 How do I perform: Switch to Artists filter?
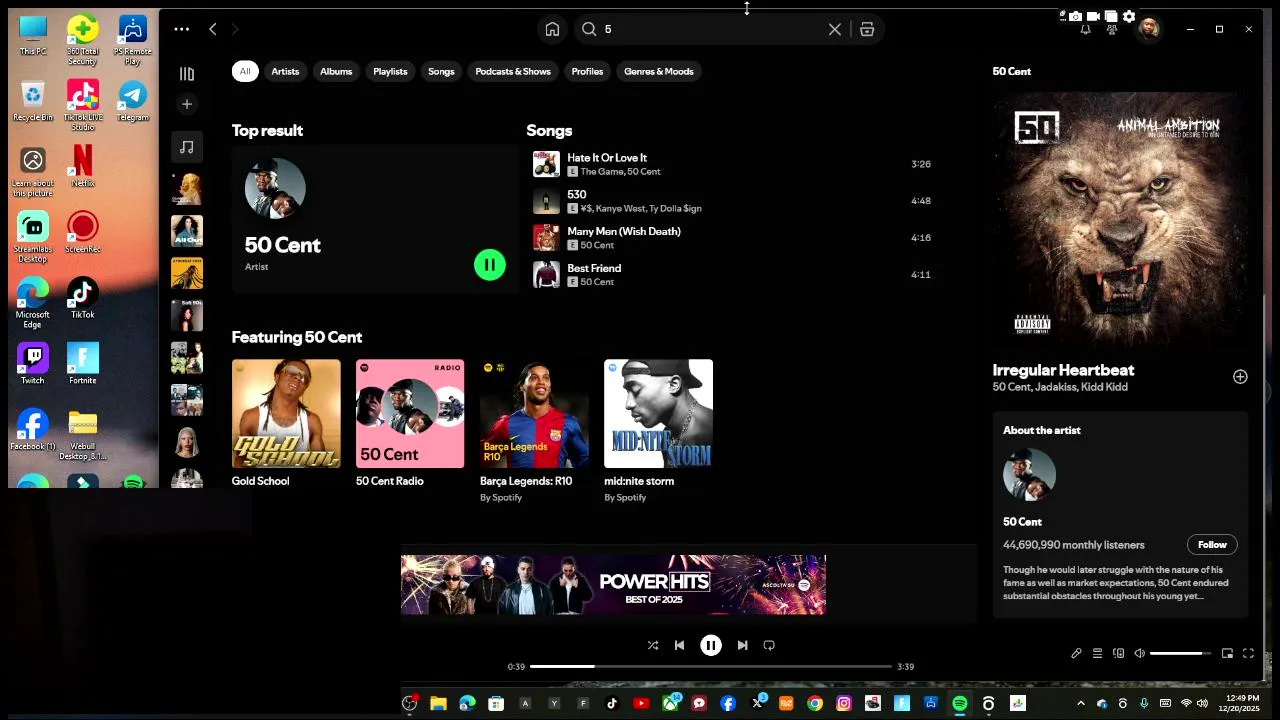click(x=285, y=71)
